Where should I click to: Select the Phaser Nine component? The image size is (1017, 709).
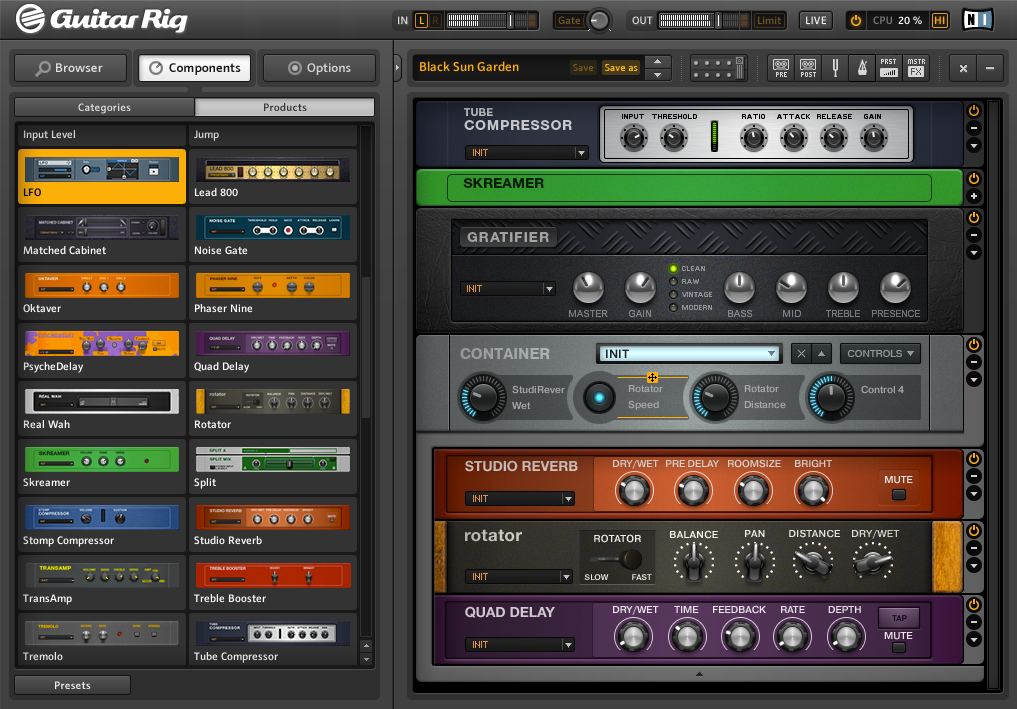tap(273, 293)
